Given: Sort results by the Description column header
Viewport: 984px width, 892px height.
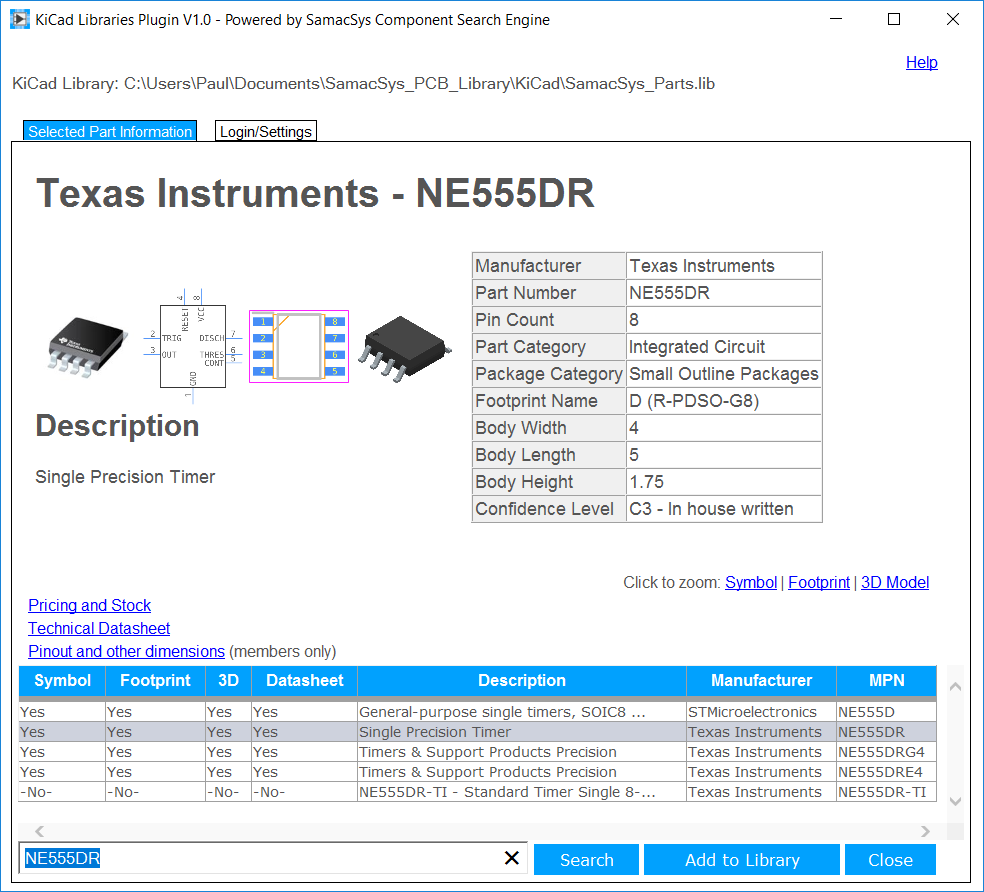Looking at the screenshot, I should (521, 680).
